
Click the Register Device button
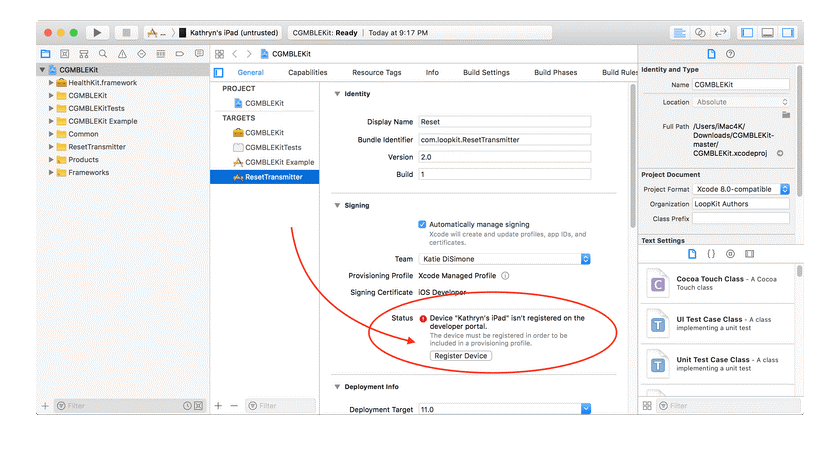point(461,356)
